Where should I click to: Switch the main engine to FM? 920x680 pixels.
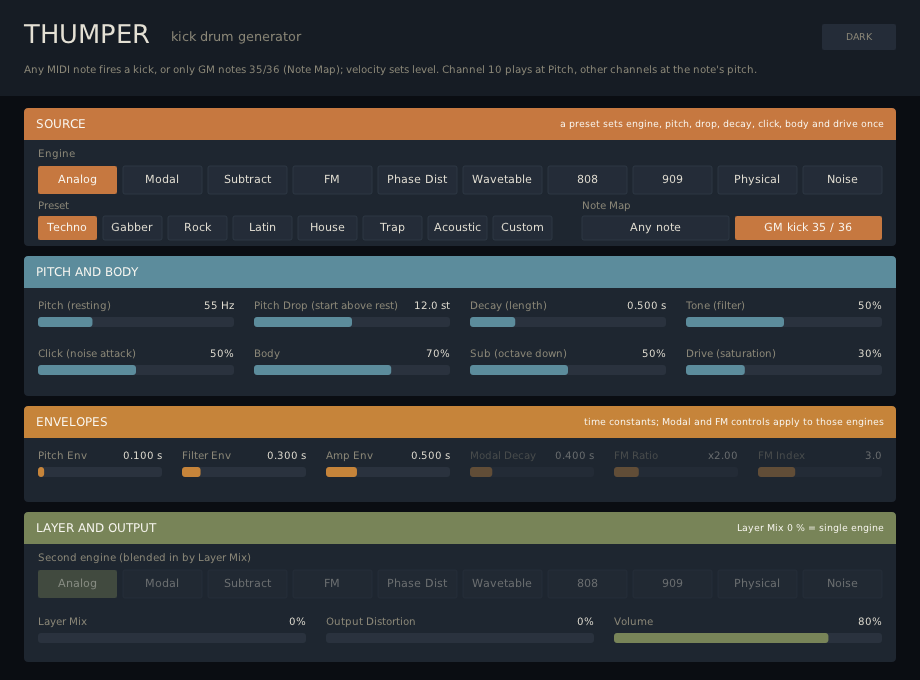[x=332, y=180]
